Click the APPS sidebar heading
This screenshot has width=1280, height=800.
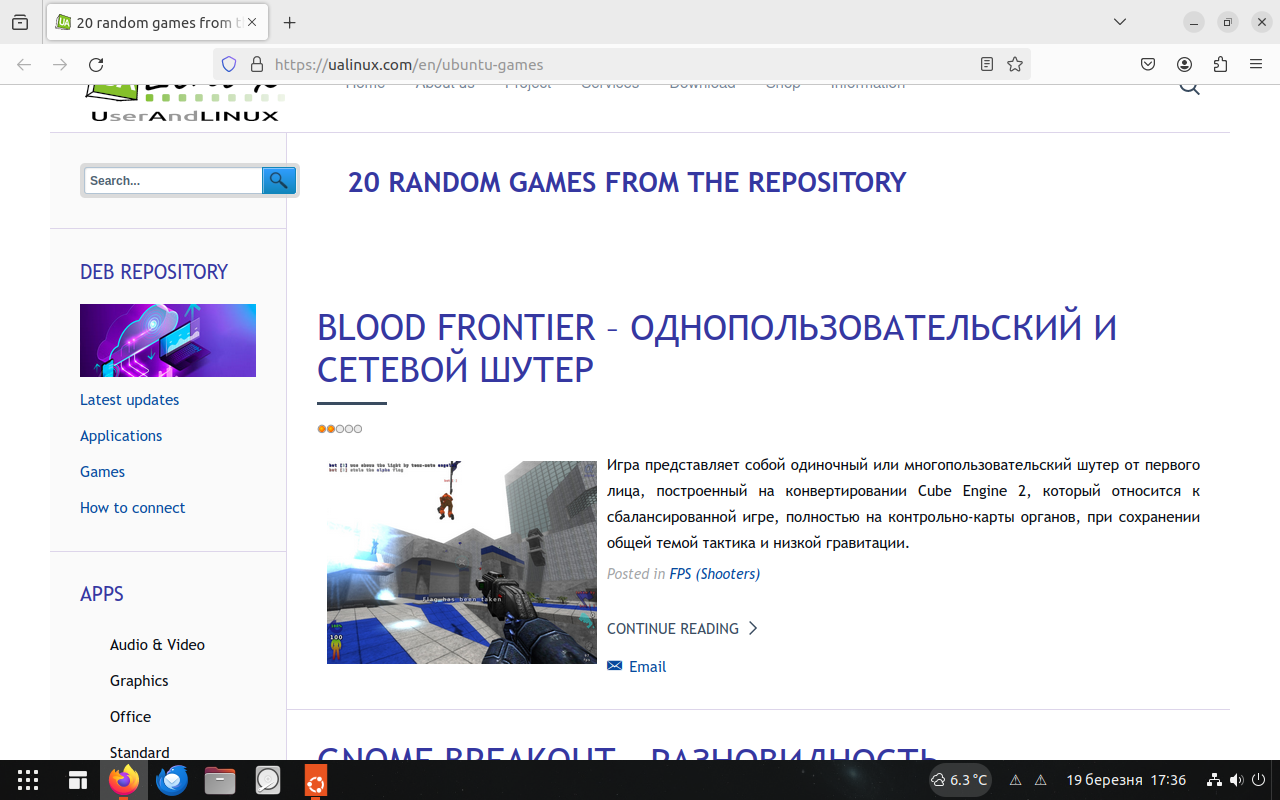point(102,594)
